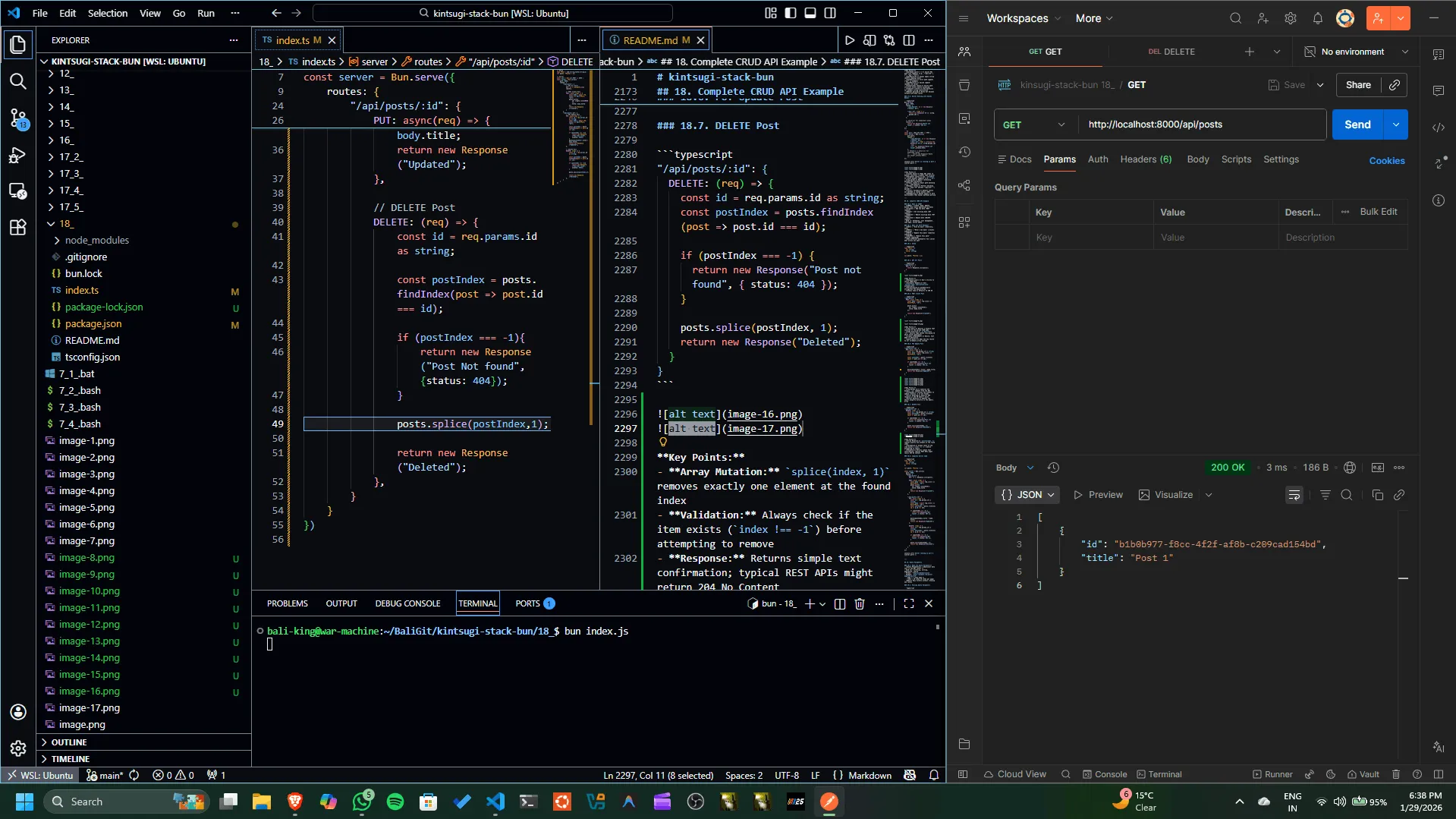Image resolution: width=1456 pixels, height=819 pixels.
Task: Kill terminal with the trash icon
Action: (x=860, y=603)
